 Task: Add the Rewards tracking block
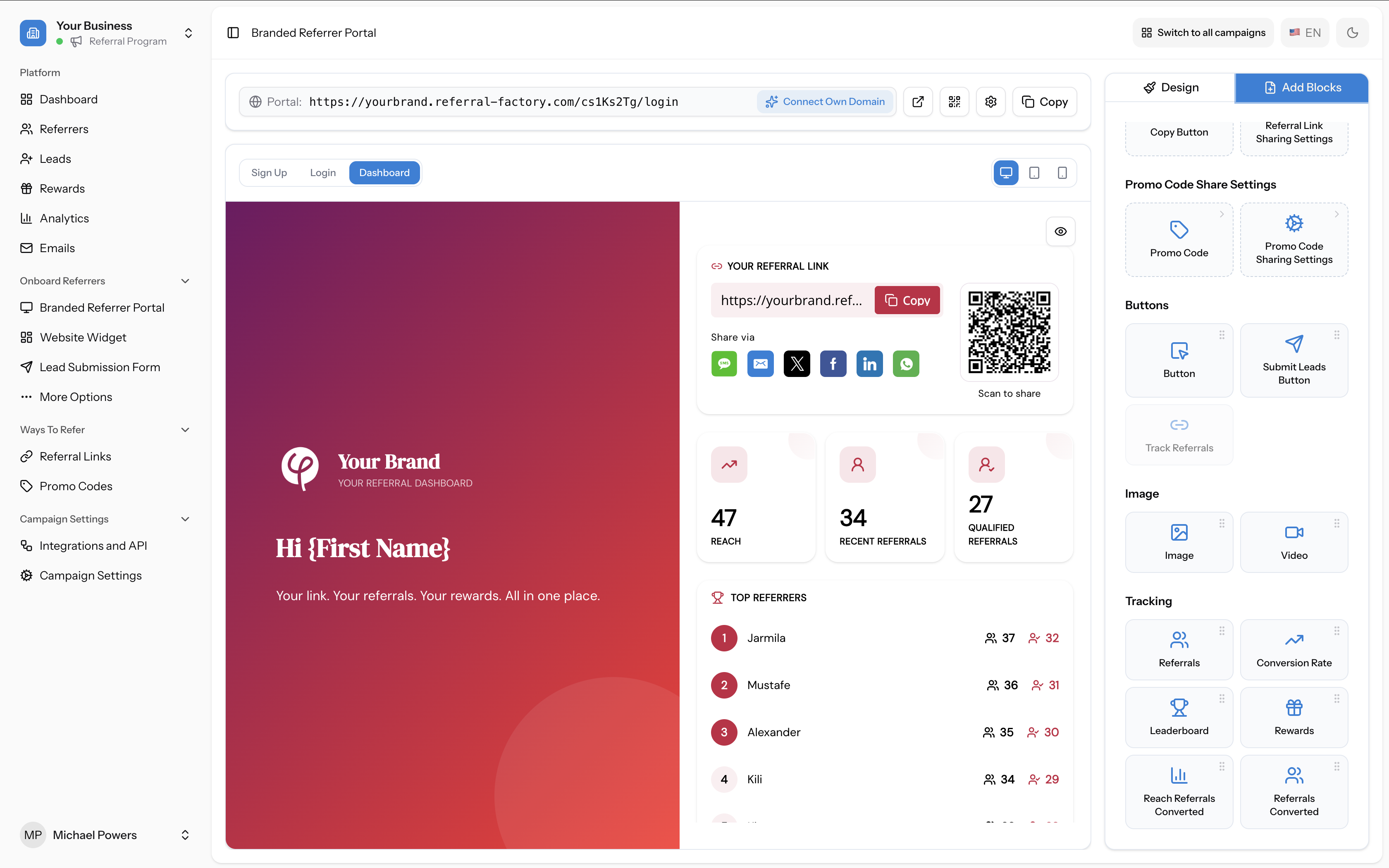(x=1294, y=717)
